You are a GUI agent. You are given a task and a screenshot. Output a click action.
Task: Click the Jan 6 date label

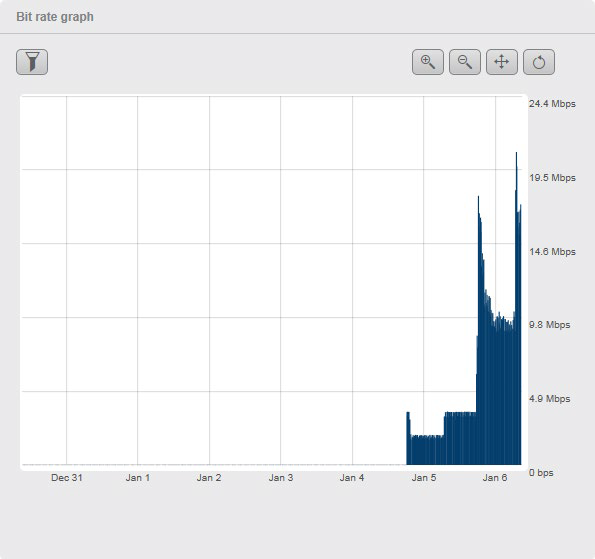pos(495,478)
